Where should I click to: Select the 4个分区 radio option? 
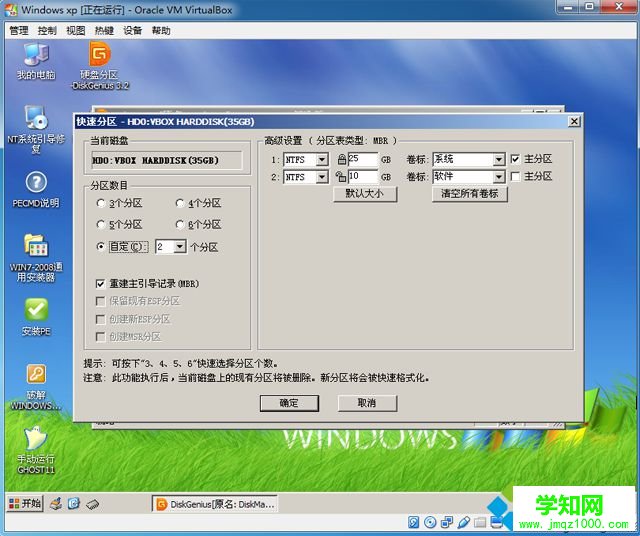(198, 203)
